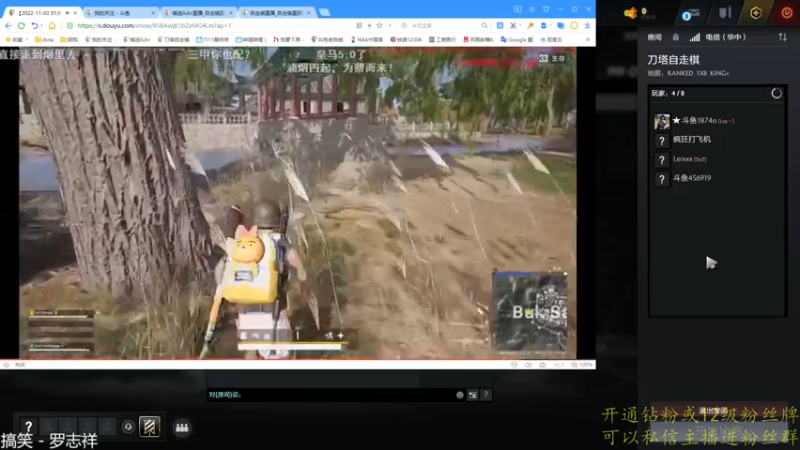The height and width of the screenshot is (450, 800).
Task: Open the Dota armory shield-sword icon
Action: coord(725,13)
